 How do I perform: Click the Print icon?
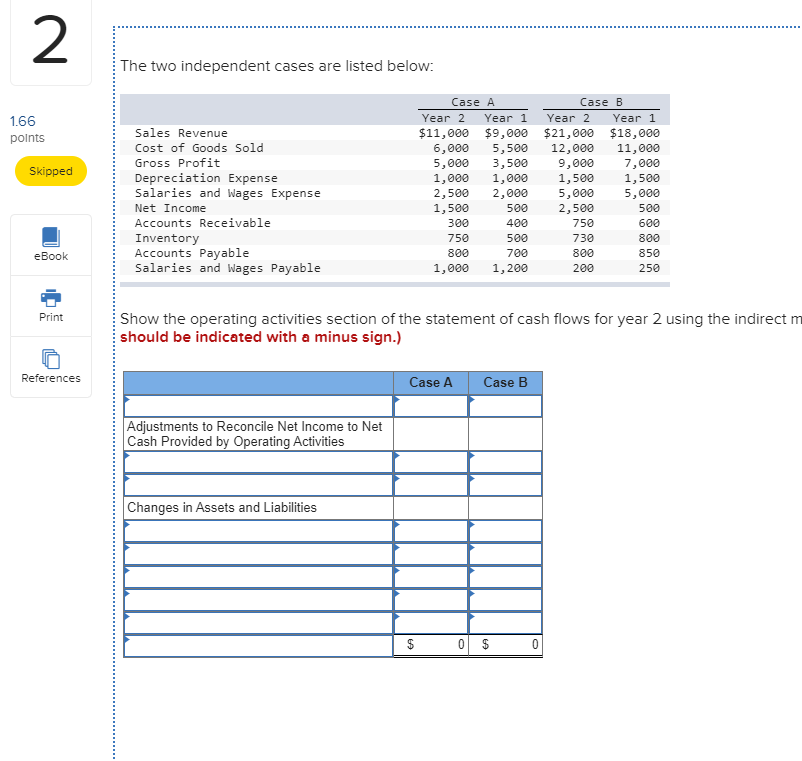coord(50,306)
